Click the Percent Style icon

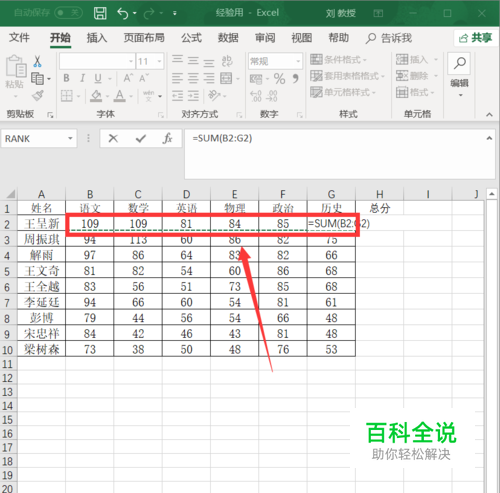coord(279,79)
